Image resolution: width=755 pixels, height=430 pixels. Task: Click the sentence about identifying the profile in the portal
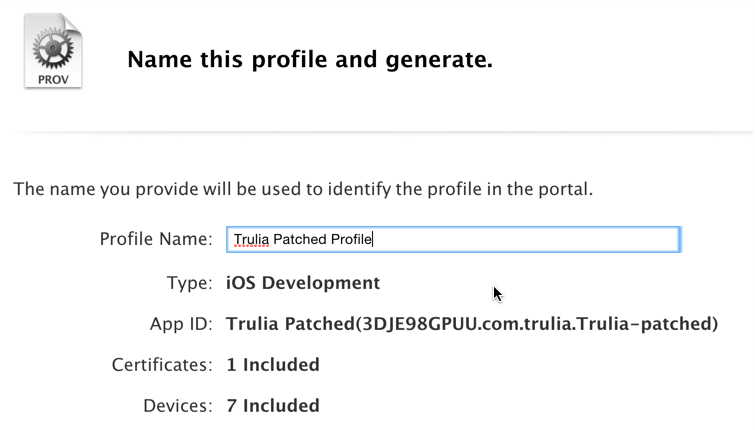(x=303, y=189)
